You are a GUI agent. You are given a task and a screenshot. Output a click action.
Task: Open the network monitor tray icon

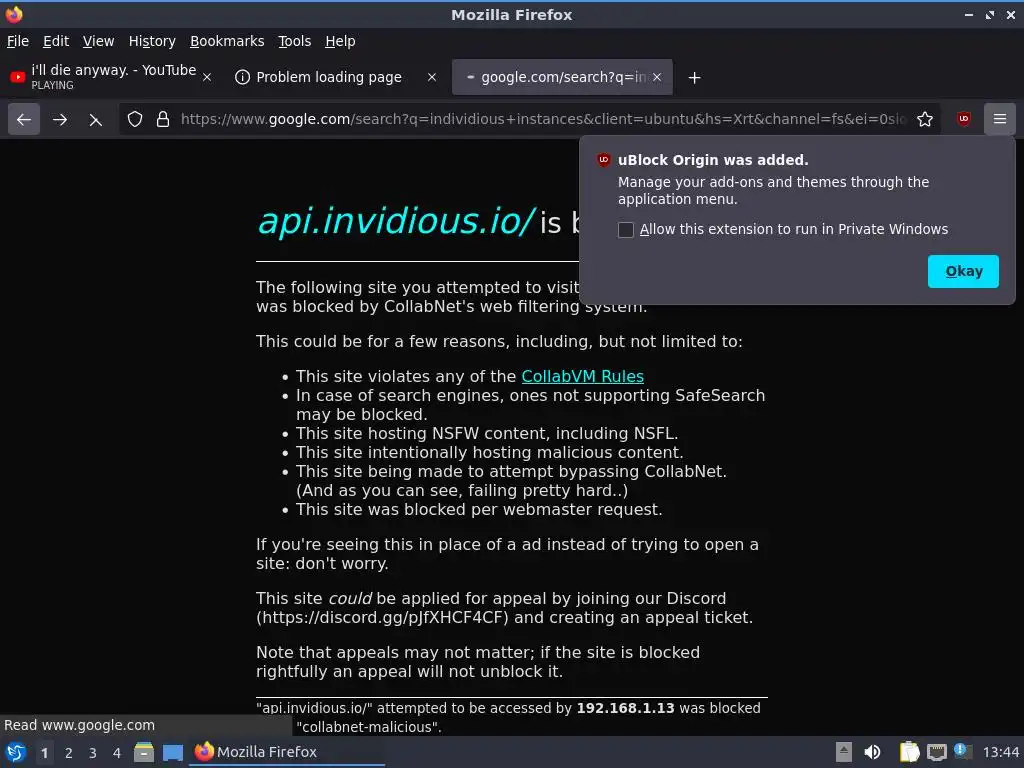[x=936, y=752]
